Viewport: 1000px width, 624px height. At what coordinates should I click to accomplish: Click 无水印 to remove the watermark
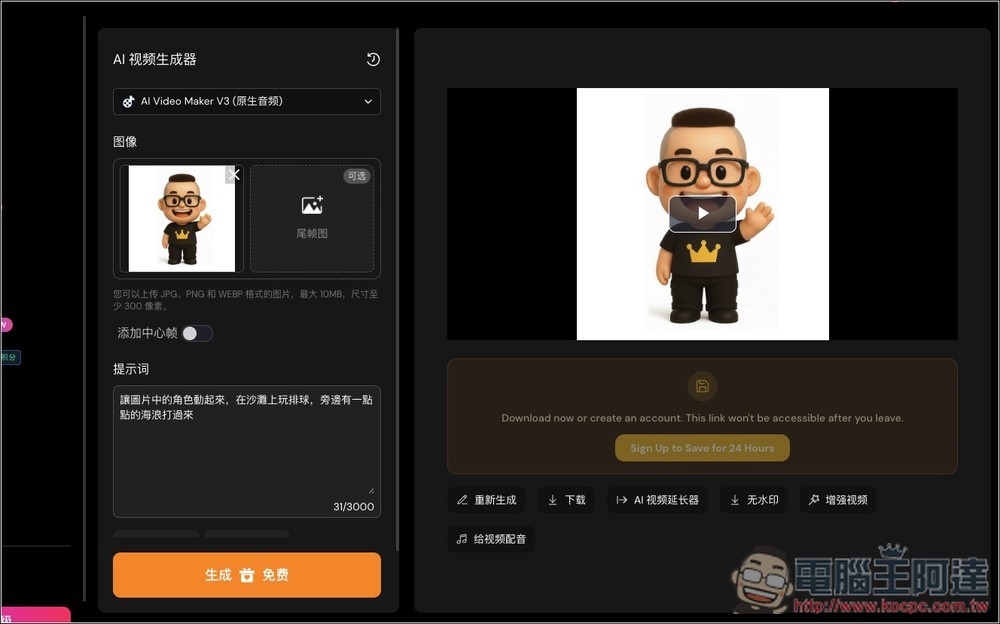click(753, 499)
